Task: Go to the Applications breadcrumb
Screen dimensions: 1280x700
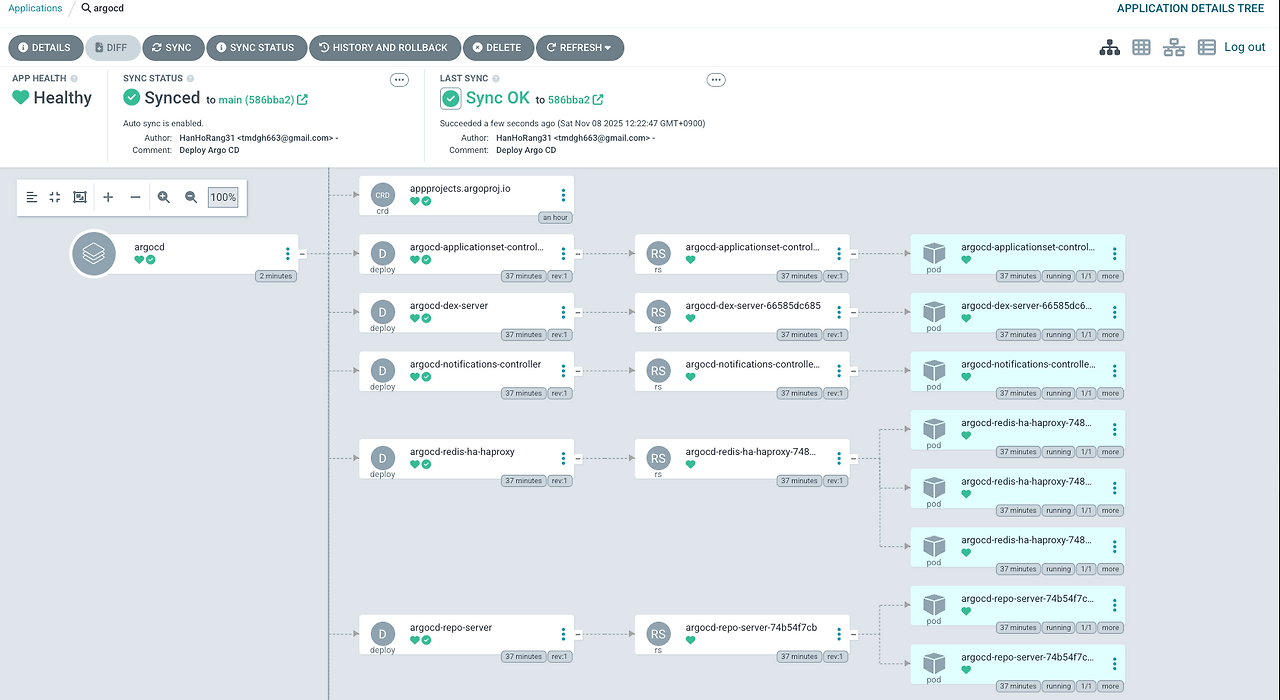Action: click(35, 8)
